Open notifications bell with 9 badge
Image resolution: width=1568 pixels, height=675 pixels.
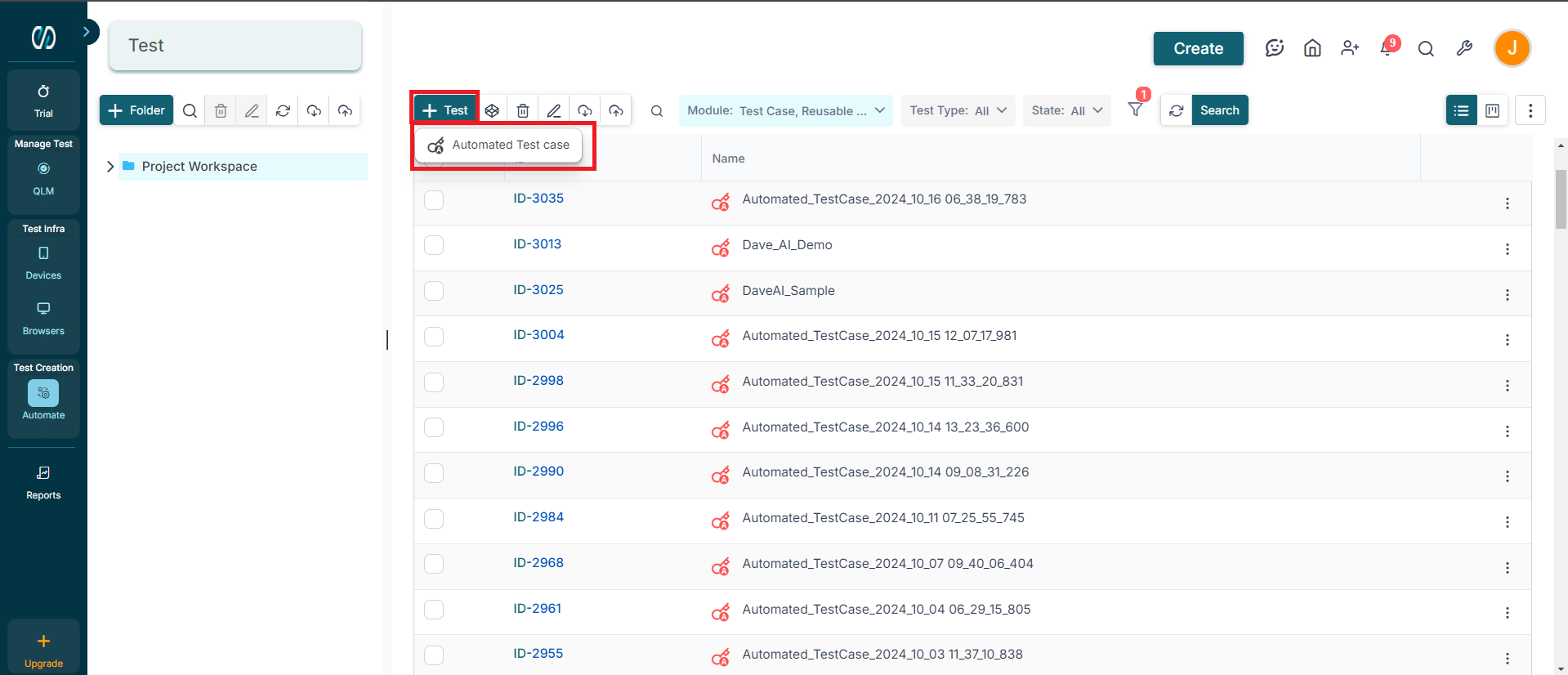(x=1387, y=48)
